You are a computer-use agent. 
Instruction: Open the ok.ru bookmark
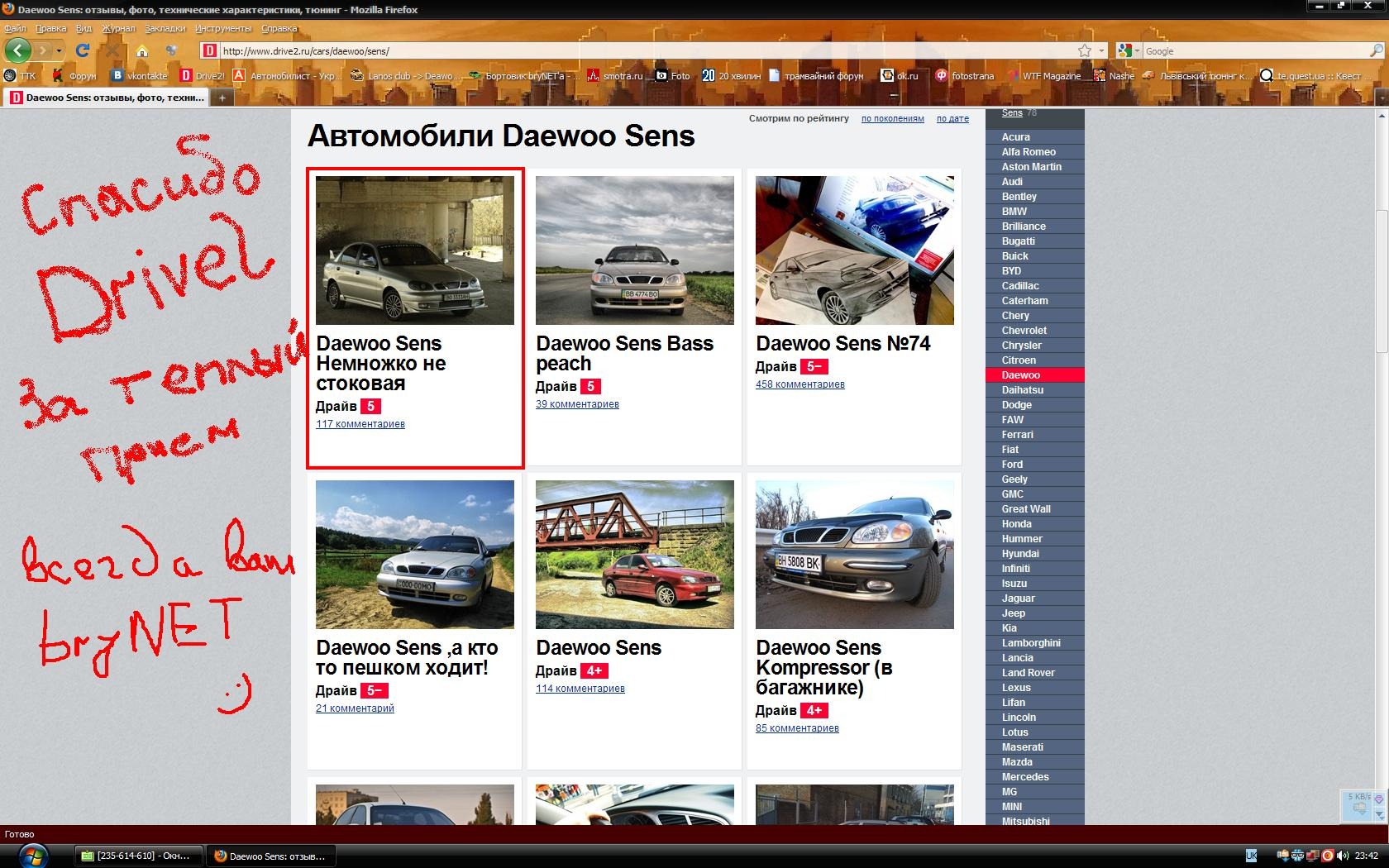pyautogui.click(x=900, y=76)
